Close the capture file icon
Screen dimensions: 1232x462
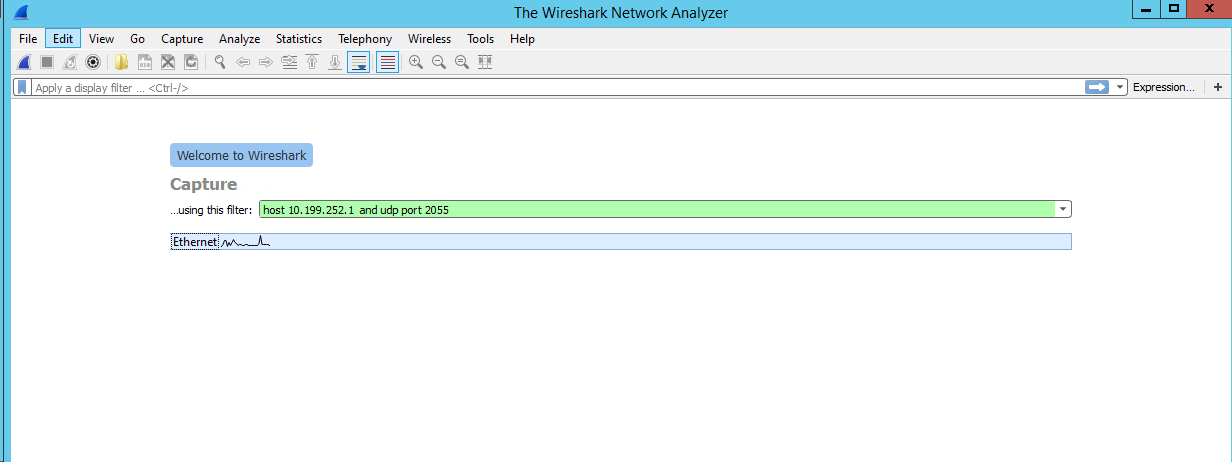pyautogui.click(x=168, y=62)
